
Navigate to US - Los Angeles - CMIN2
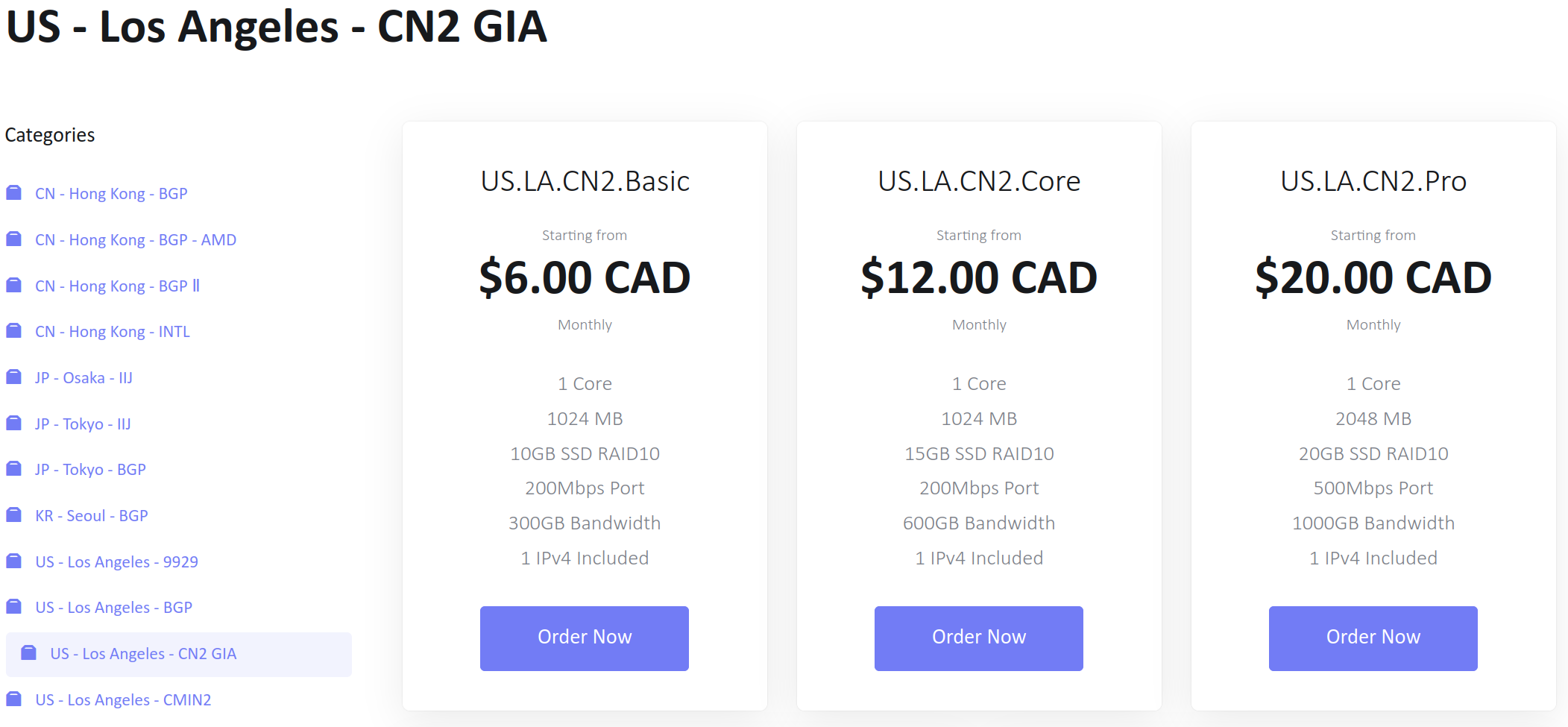coord(123,700)
